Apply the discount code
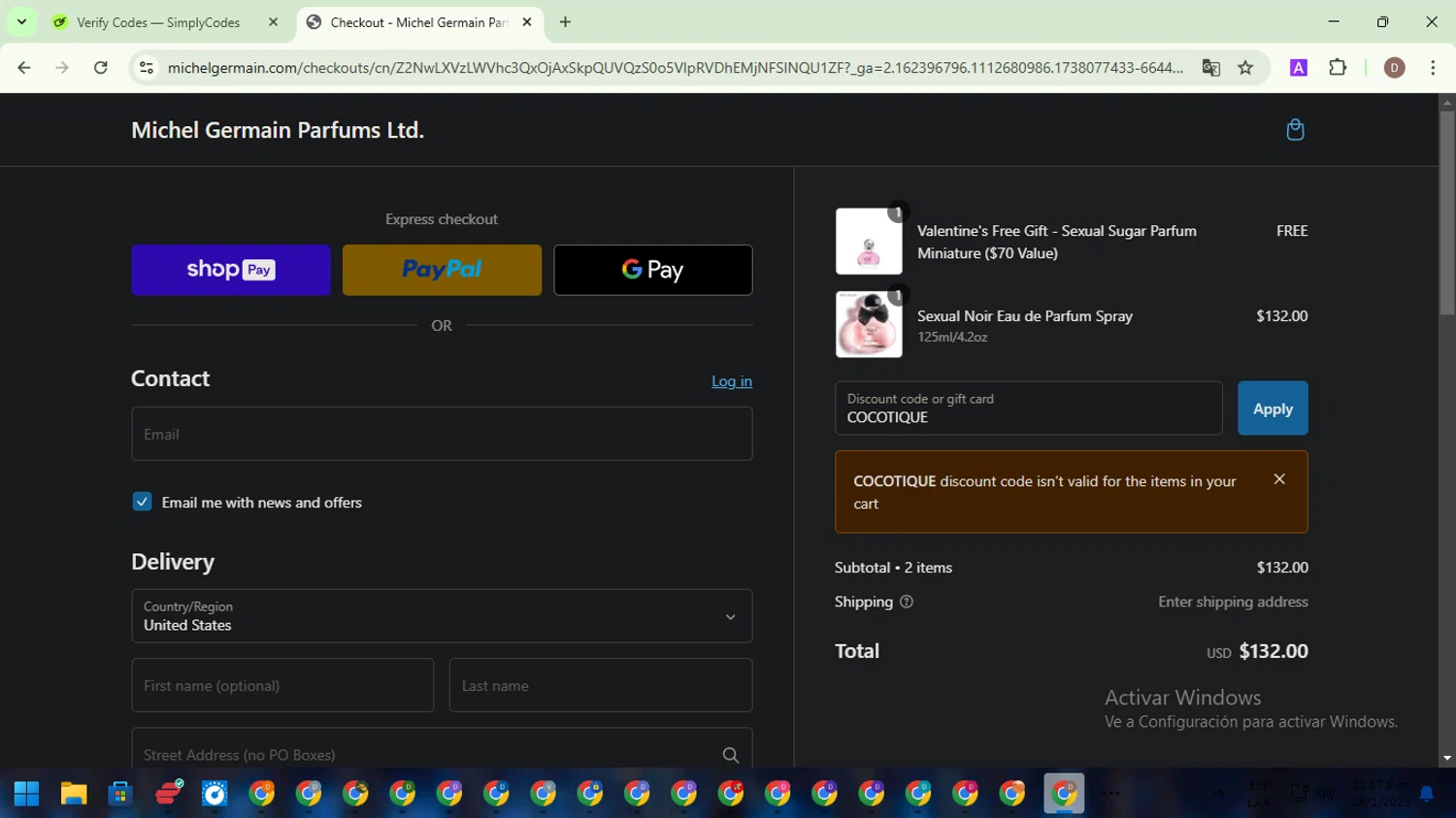 [1273, 409]
